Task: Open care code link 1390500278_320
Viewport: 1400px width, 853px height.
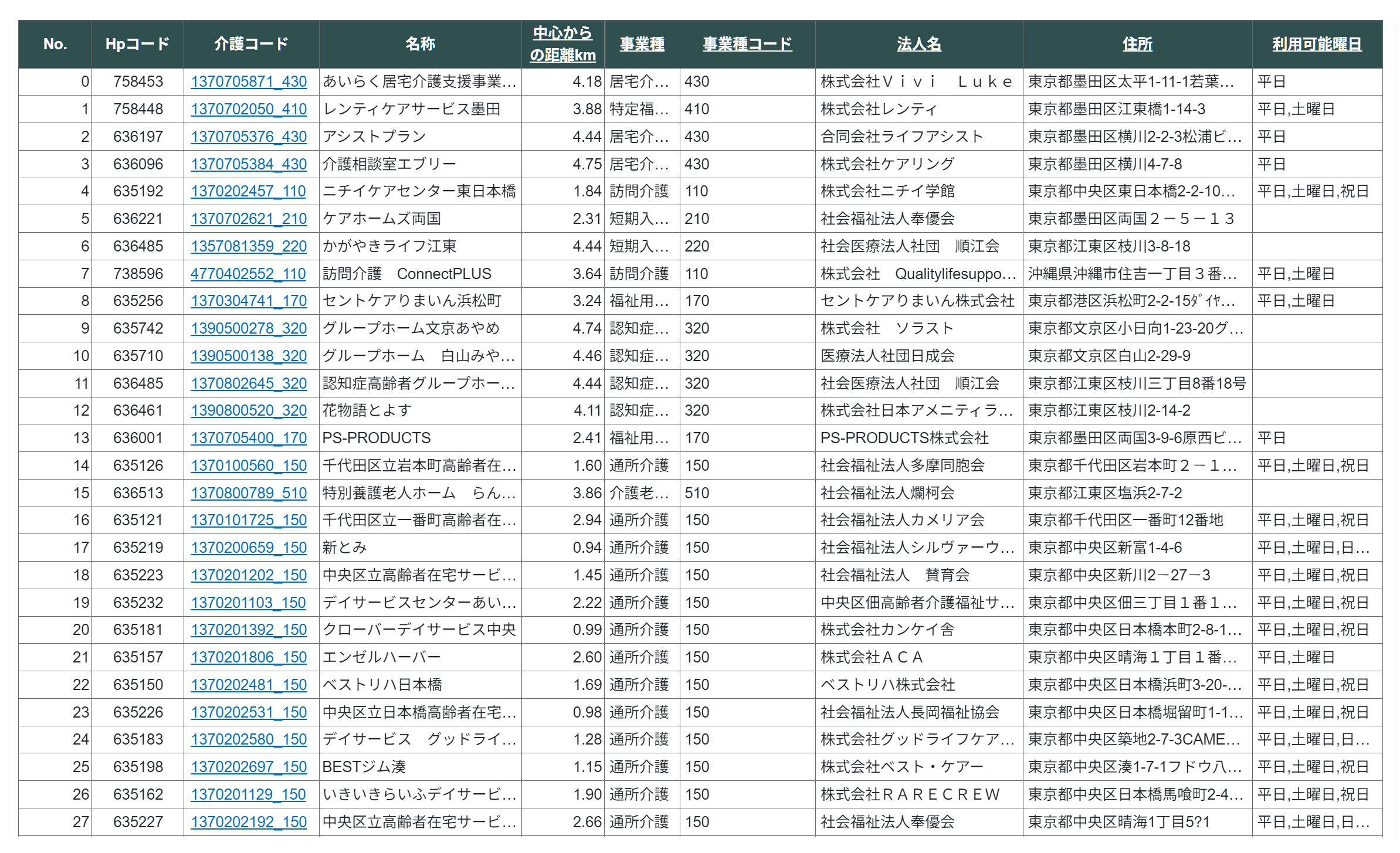Action: [x=249, y=328]
